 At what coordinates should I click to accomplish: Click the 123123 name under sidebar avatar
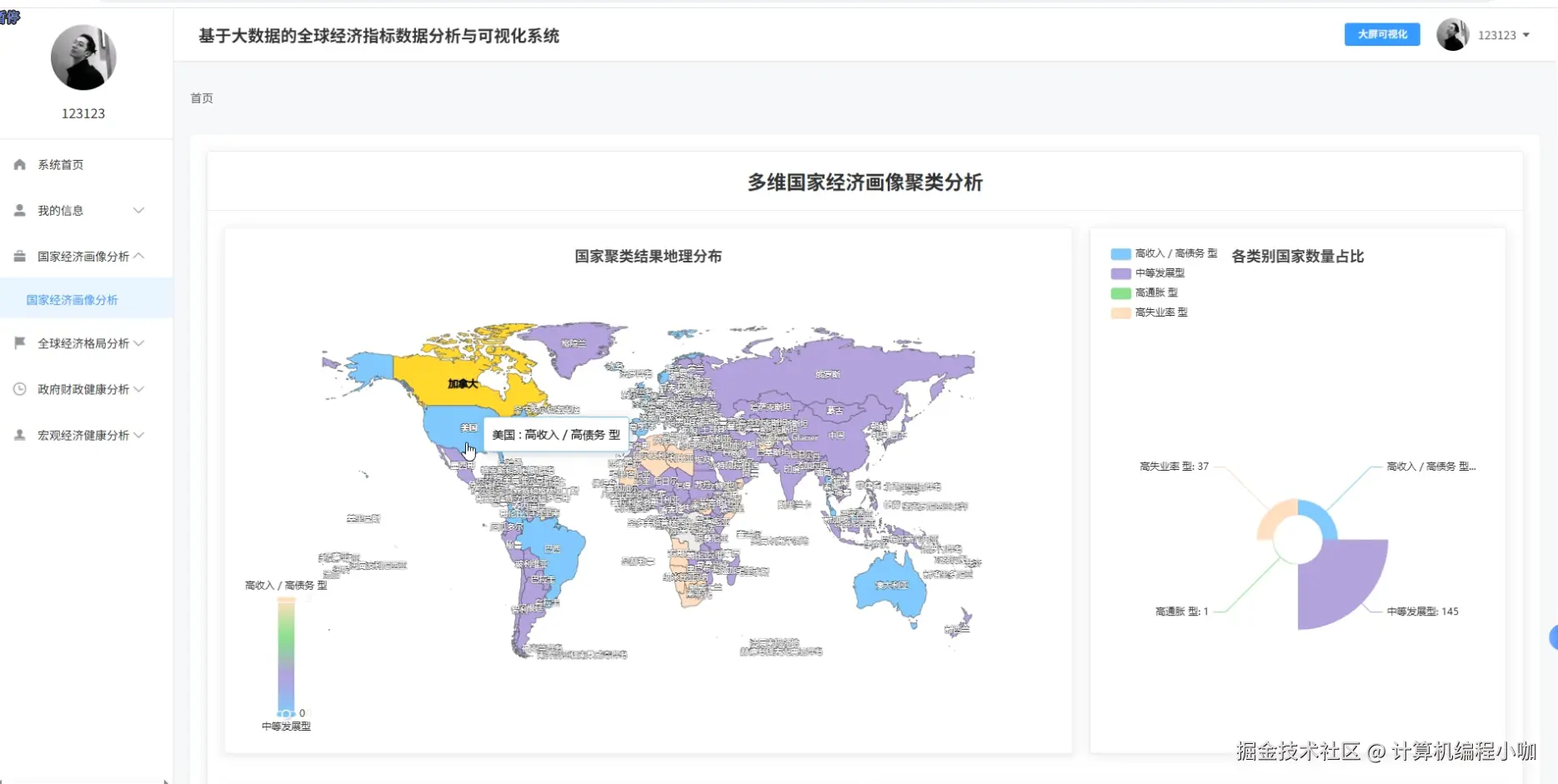click(x=83, y=113)
